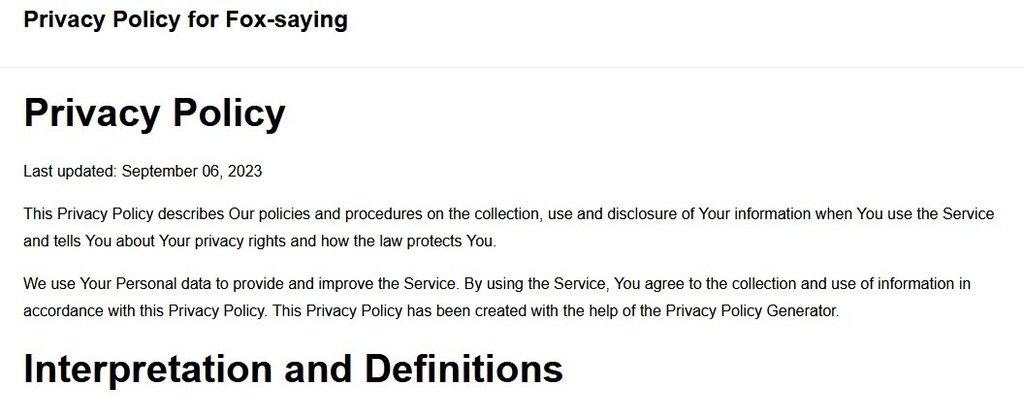This screenshot has height=419, width=1024.
Task: Click the "Last updated" label text
Action: [x=71, y=172]
